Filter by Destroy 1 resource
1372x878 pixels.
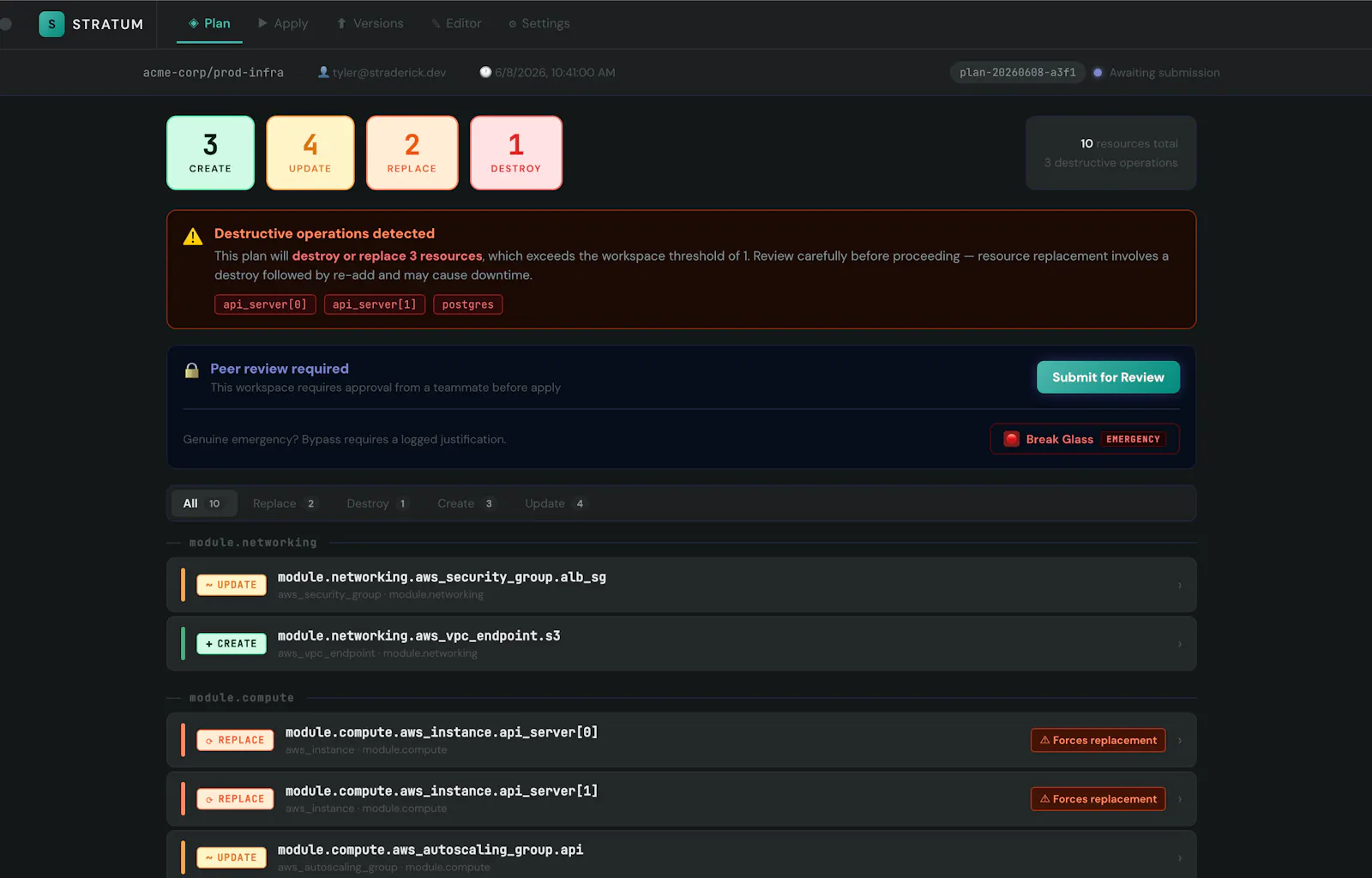click(x=377, y=503)
